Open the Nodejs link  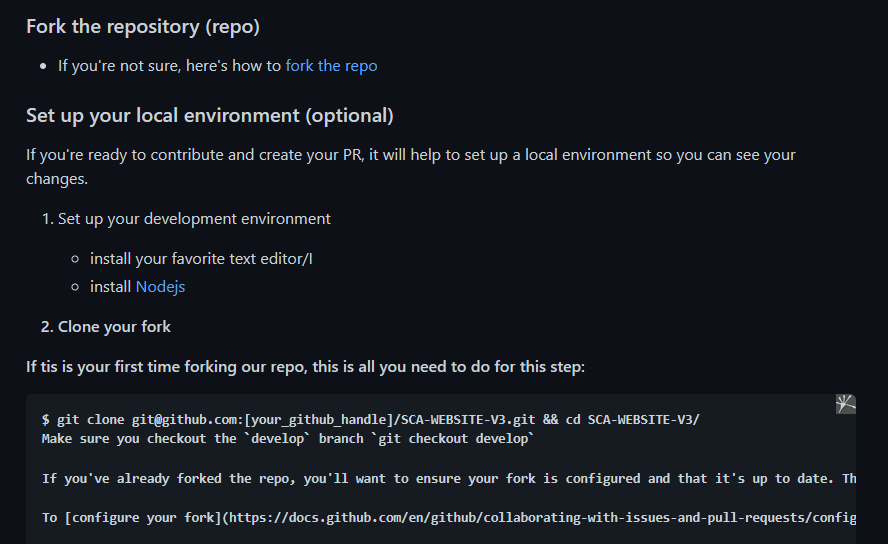(160, 287)
